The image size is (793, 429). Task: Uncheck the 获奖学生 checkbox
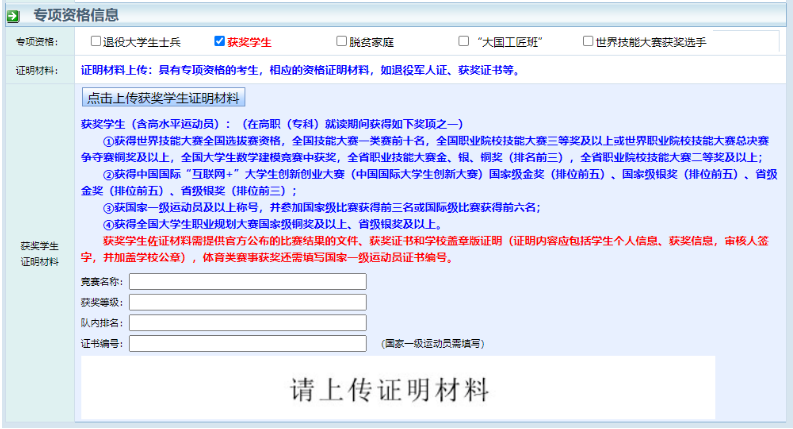click(x=219, y=42)
